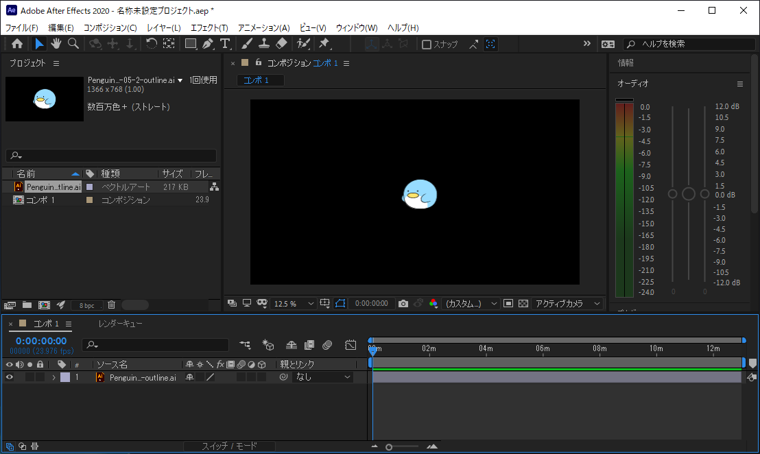Select the Rotation tool

tap(151, 44)
